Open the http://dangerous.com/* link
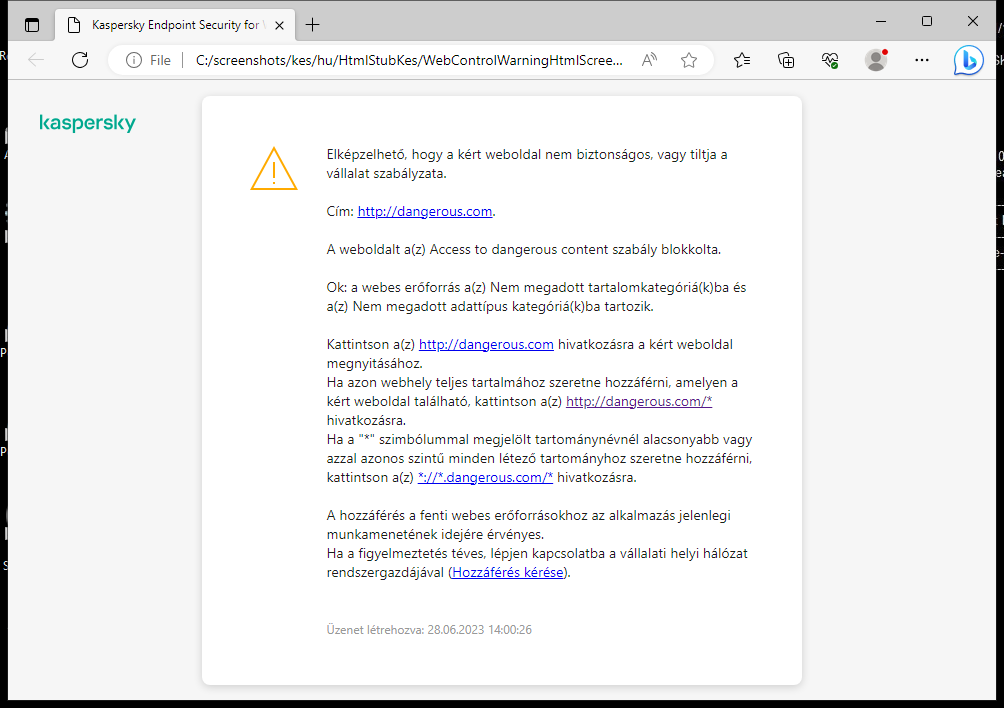 (x=638, y=401)
